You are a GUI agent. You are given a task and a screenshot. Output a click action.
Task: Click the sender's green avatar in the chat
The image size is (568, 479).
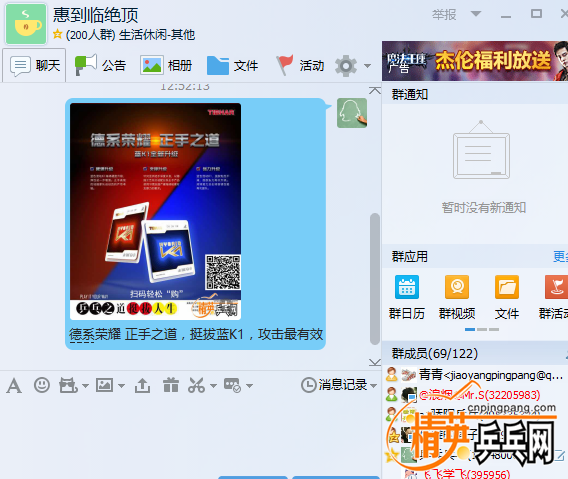click(352, 113)
